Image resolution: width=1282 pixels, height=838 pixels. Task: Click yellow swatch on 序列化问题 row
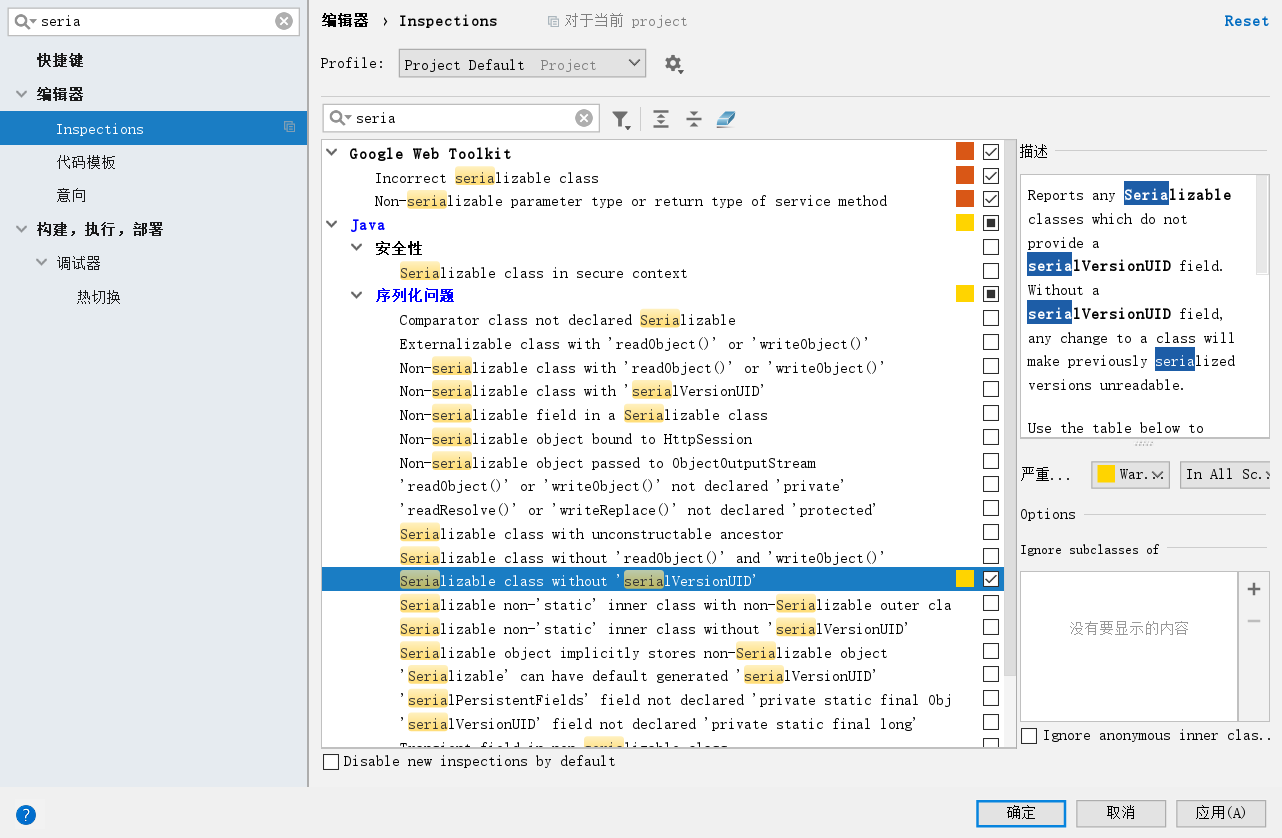965,294
